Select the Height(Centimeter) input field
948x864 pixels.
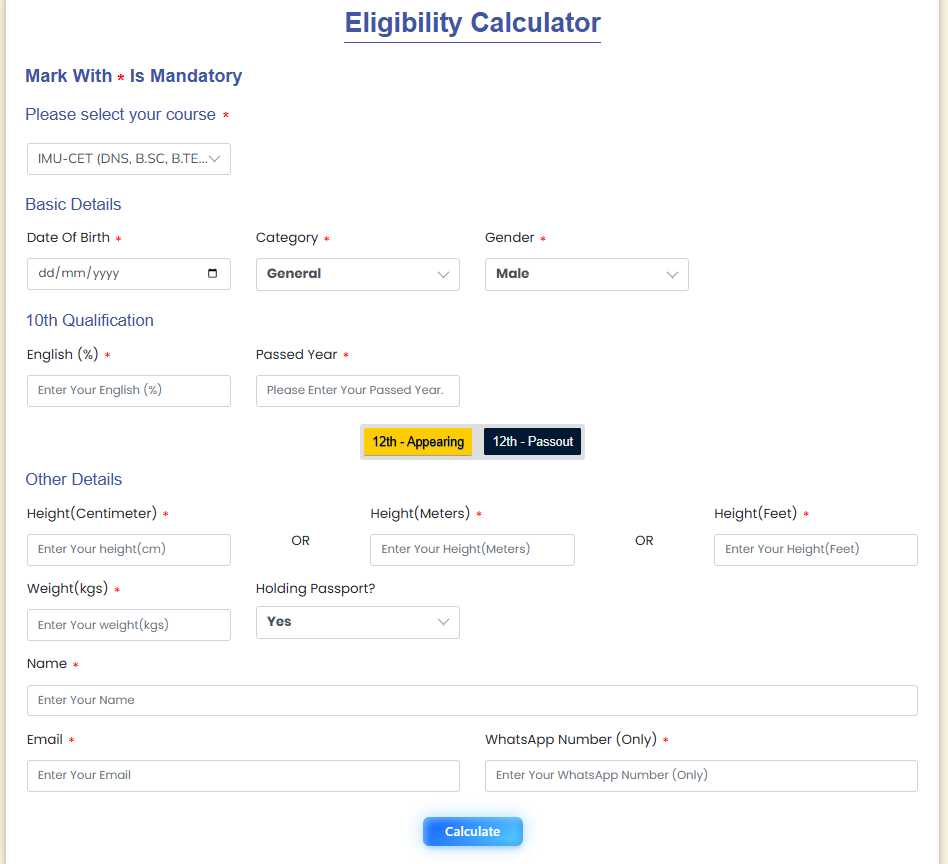click(x=129, y=550)
